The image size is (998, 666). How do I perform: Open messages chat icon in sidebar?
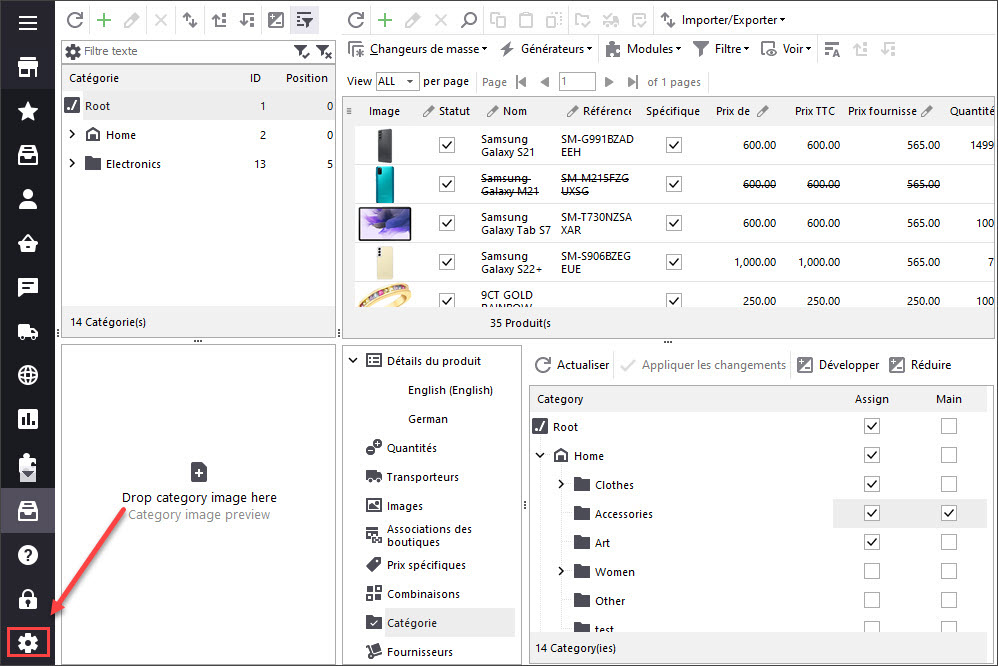click(27, 287)
